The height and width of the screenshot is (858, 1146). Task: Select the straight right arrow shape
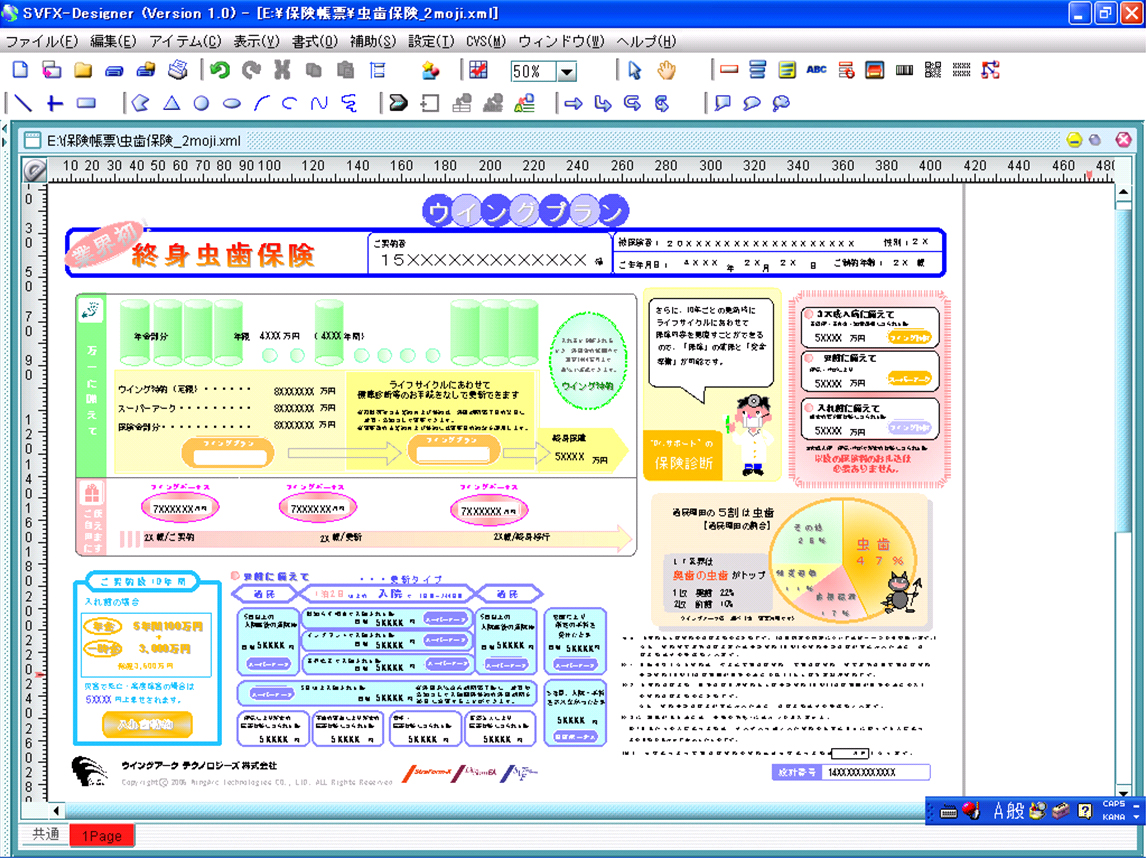point(574,103)
